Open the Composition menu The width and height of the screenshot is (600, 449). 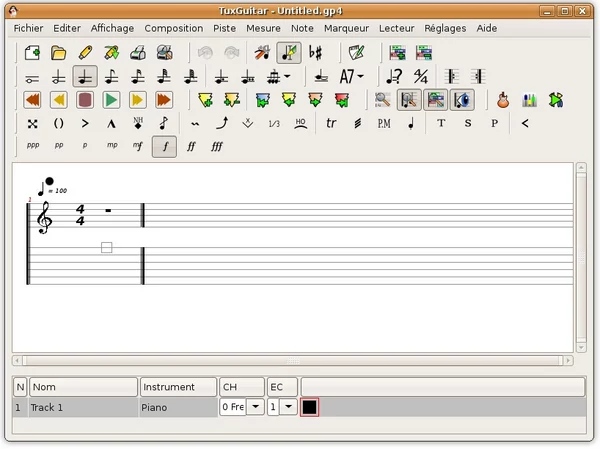pyautogui.click(x=174, y=28)
